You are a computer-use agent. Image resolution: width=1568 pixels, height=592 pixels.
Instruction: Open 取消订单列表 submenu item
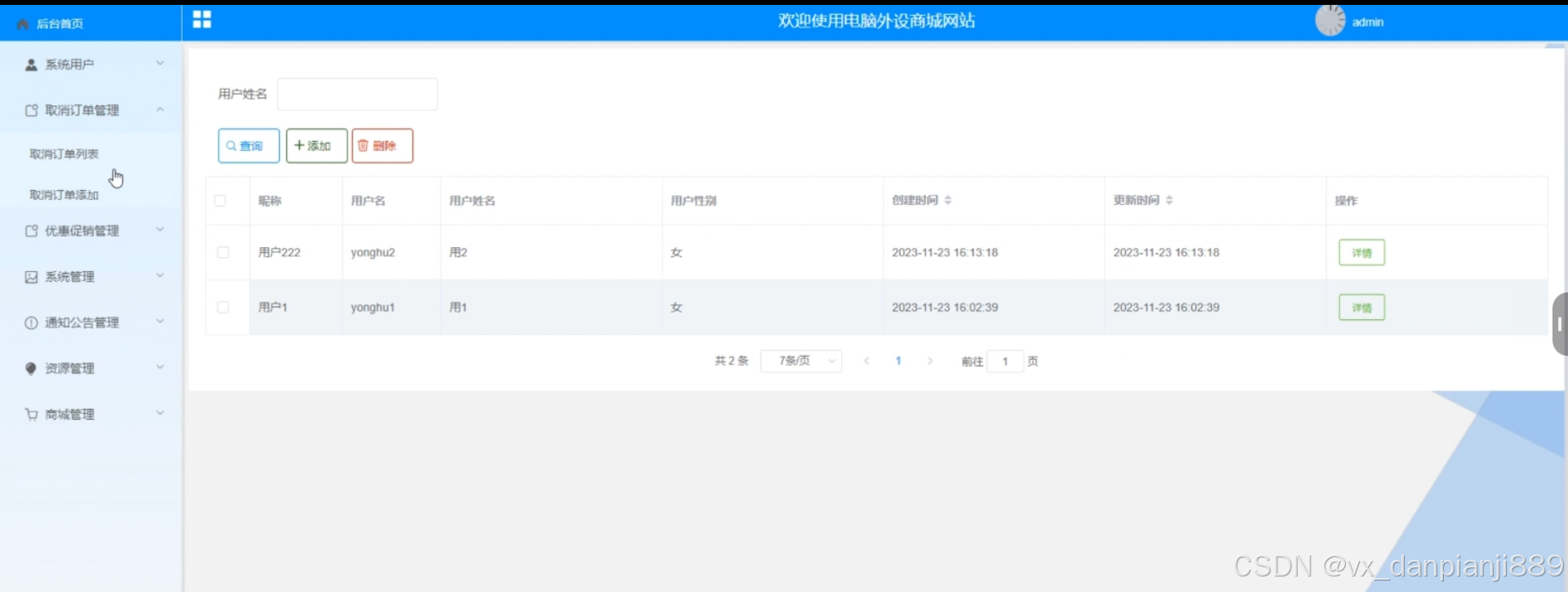point(64,154)
